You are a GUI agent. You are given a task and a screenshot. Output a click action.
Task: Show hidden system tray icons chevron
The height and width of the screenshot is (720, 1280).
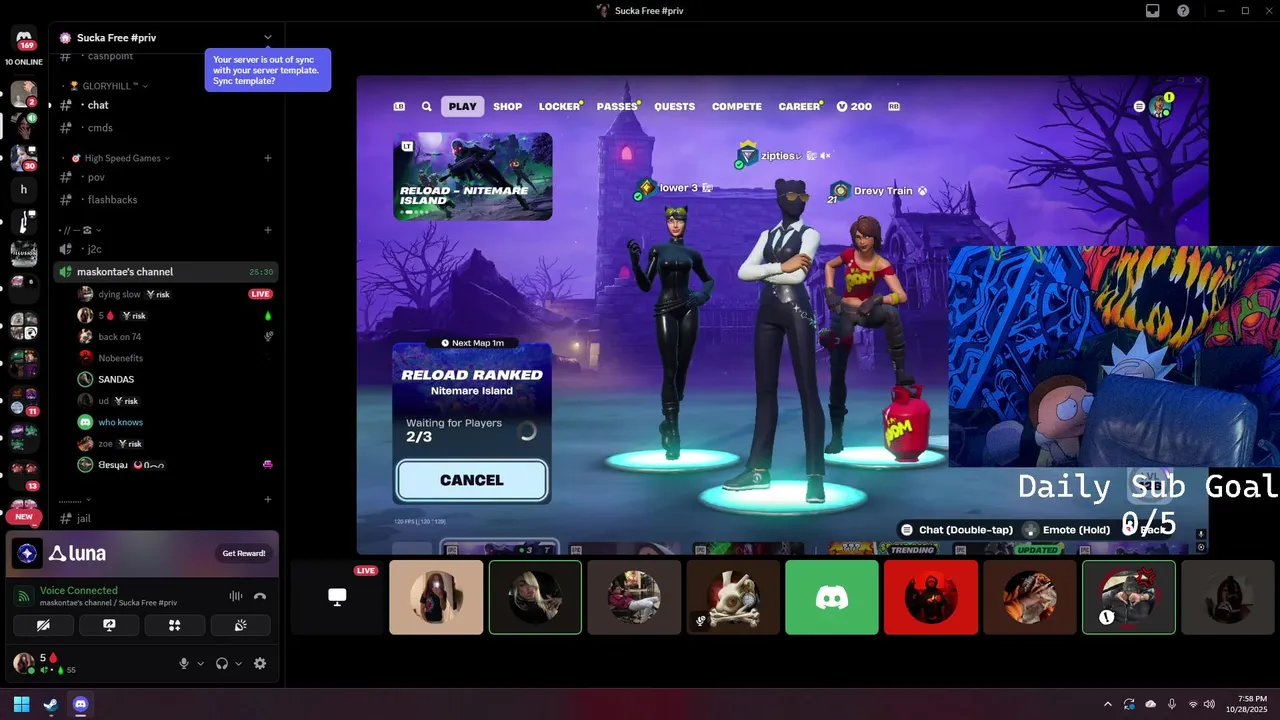coord(1107,704)
